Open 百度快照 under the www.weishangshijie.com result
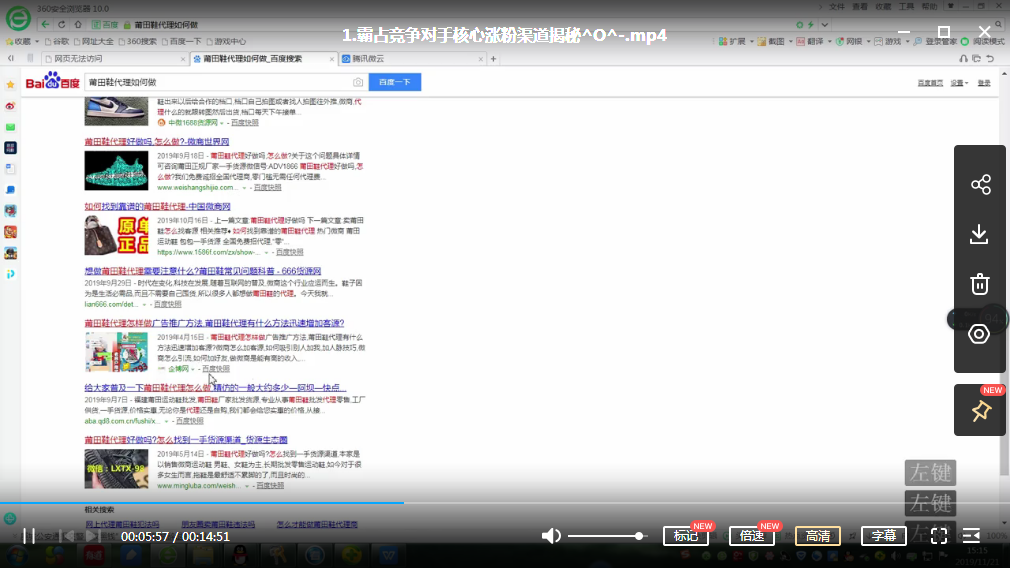 click(267, 187)
